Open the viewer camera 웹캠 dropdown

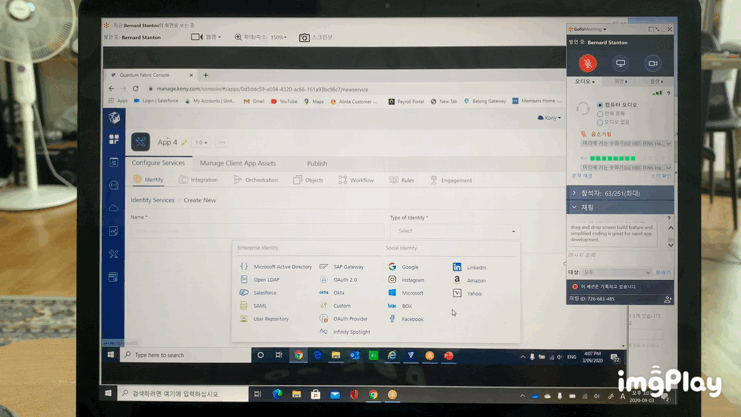click(x=206, y=37)
